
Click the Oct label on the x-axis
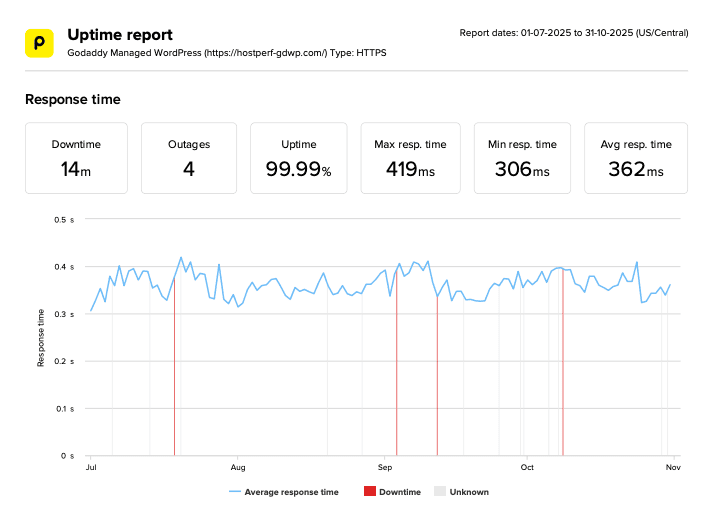tap(527, 467)
